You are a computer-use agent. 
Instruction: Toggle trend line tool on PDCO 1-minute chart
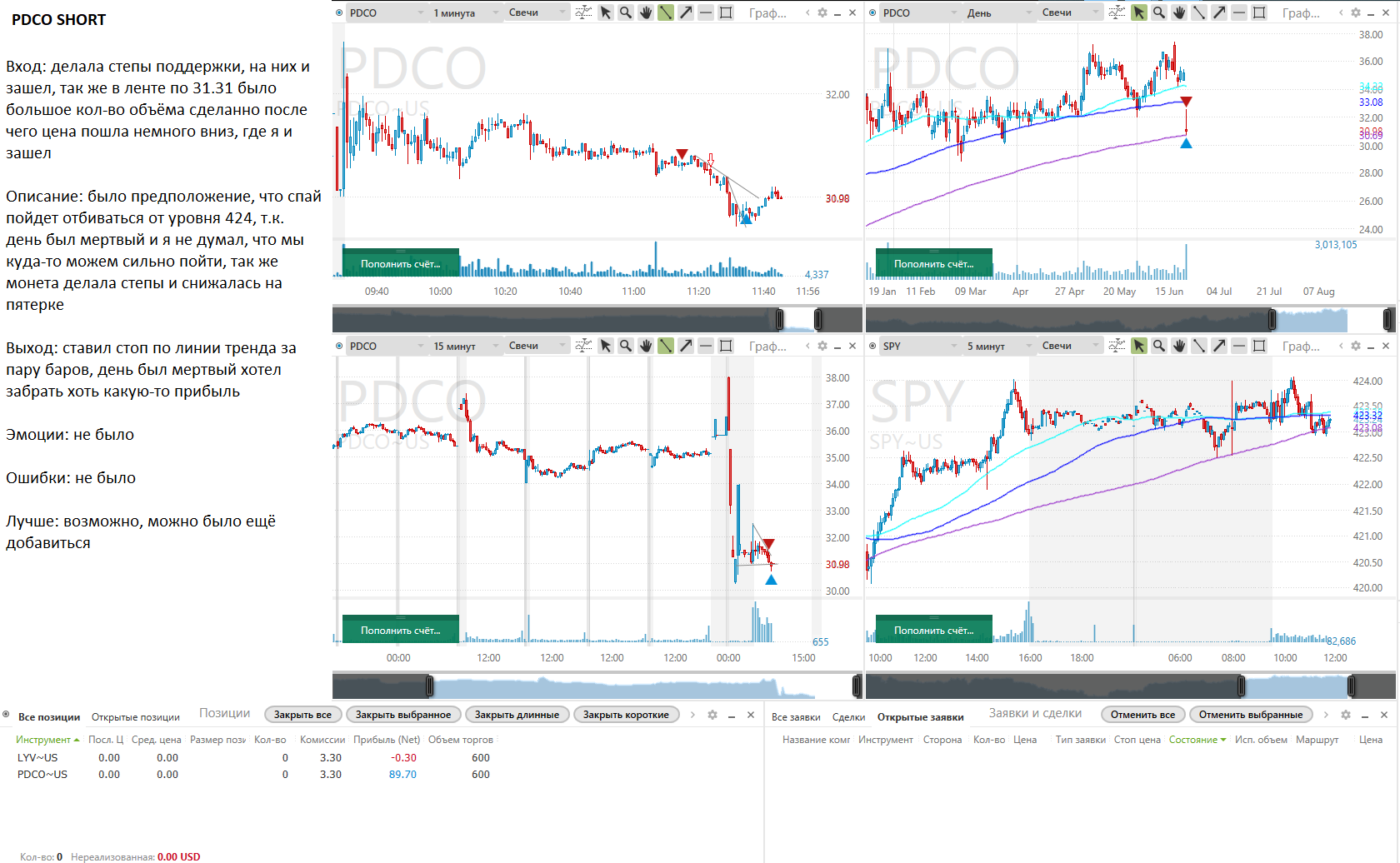666,12
